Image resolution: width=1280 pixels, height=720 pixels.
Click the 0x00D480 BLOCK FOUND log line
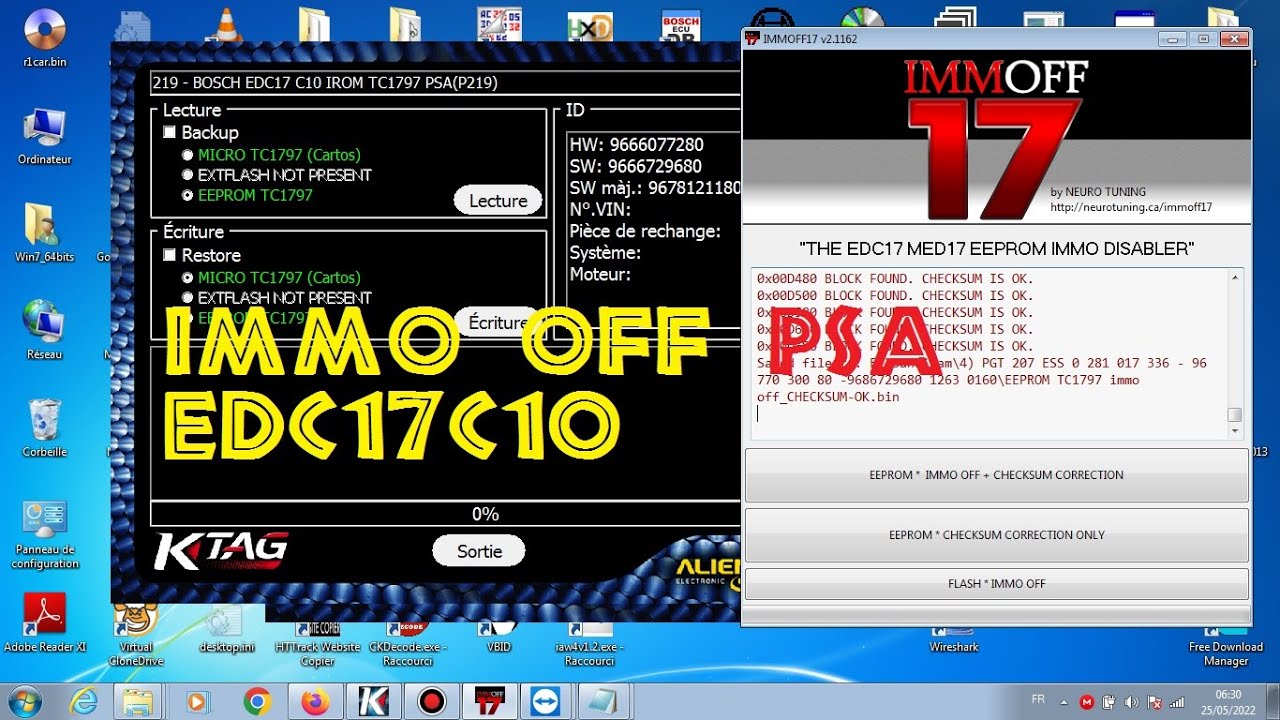[x=895, y=278]
